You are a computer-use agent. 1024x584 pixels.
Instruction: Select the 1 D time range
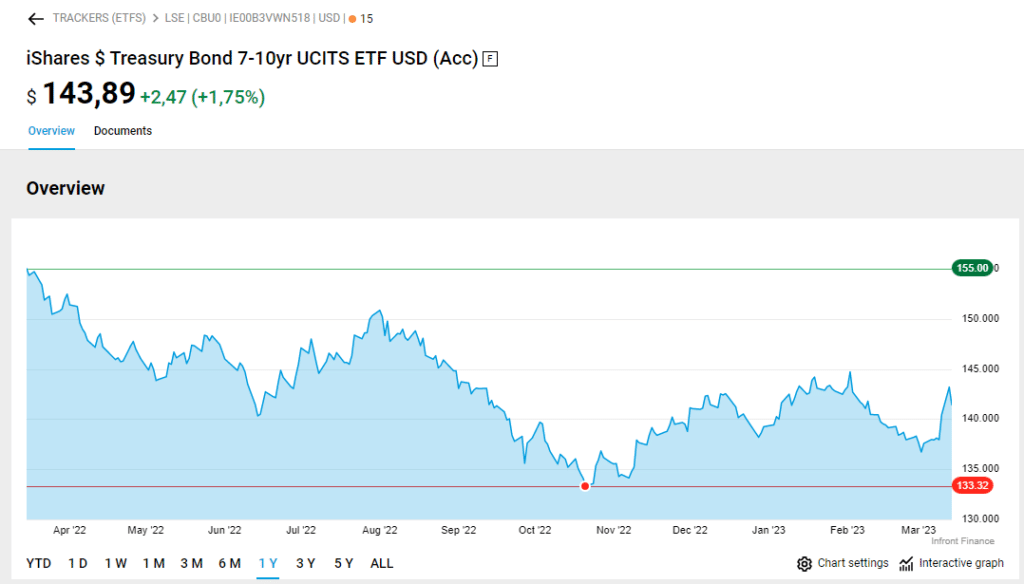pyautogui.click(x=78, y=563)
